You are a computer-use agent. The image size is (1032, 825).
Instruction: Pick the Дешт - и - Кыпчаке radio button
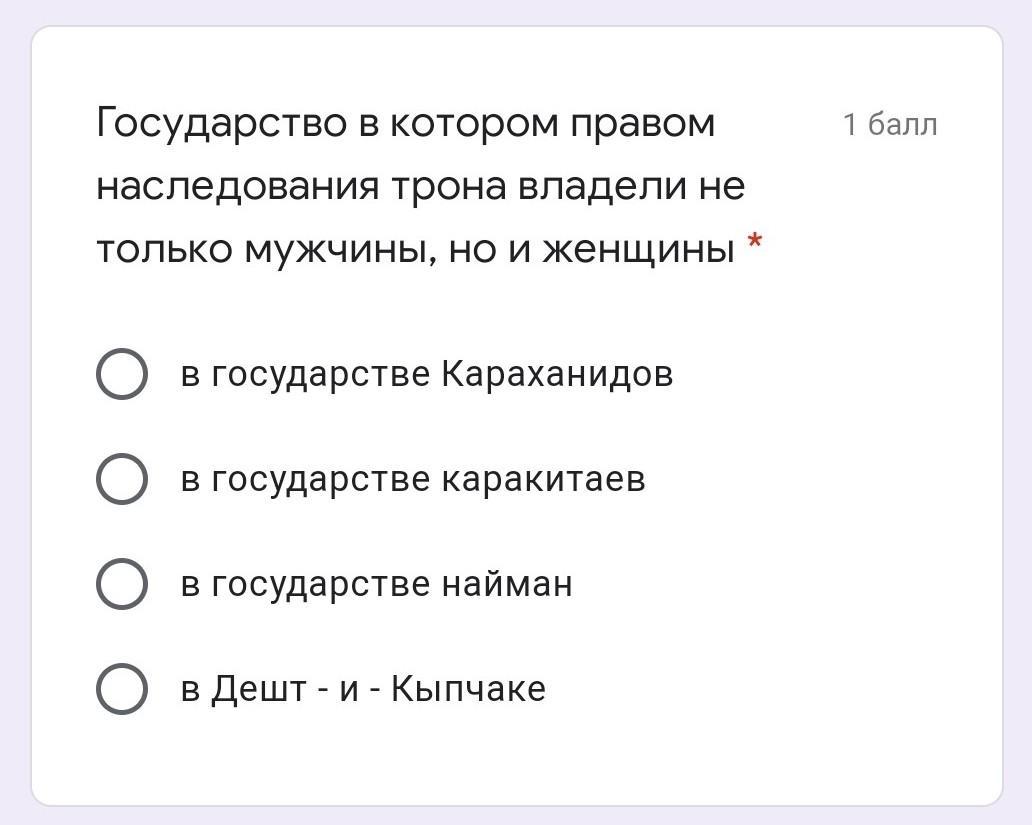coord(122,689)
